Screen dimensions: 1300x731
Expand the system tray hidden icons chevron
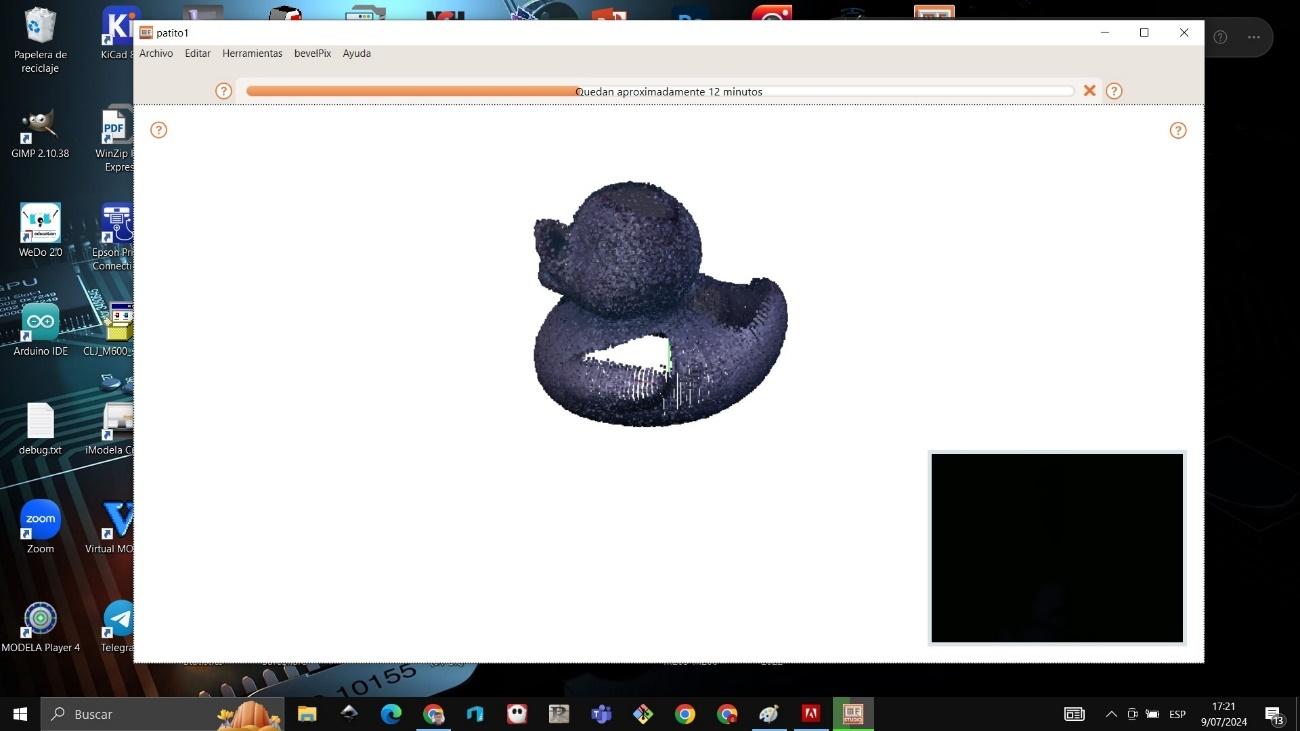pyautogui.click(x=1111, y=714)
